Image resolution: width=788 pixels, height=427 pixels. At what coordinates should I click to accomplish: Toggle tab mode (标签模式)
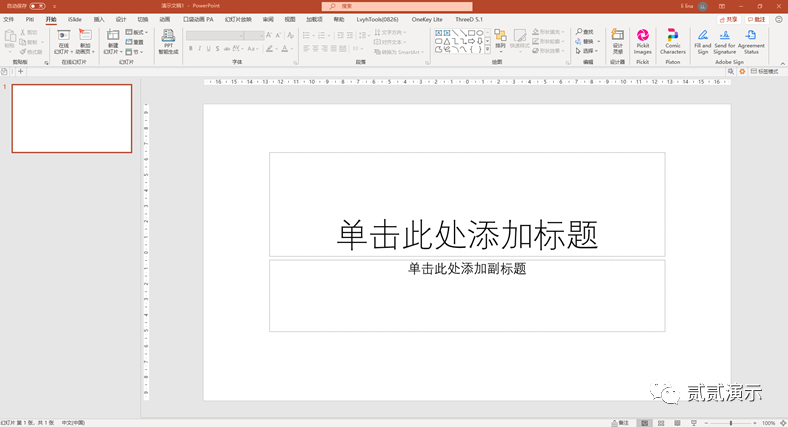pyautogui.click(x=764, y=72)
